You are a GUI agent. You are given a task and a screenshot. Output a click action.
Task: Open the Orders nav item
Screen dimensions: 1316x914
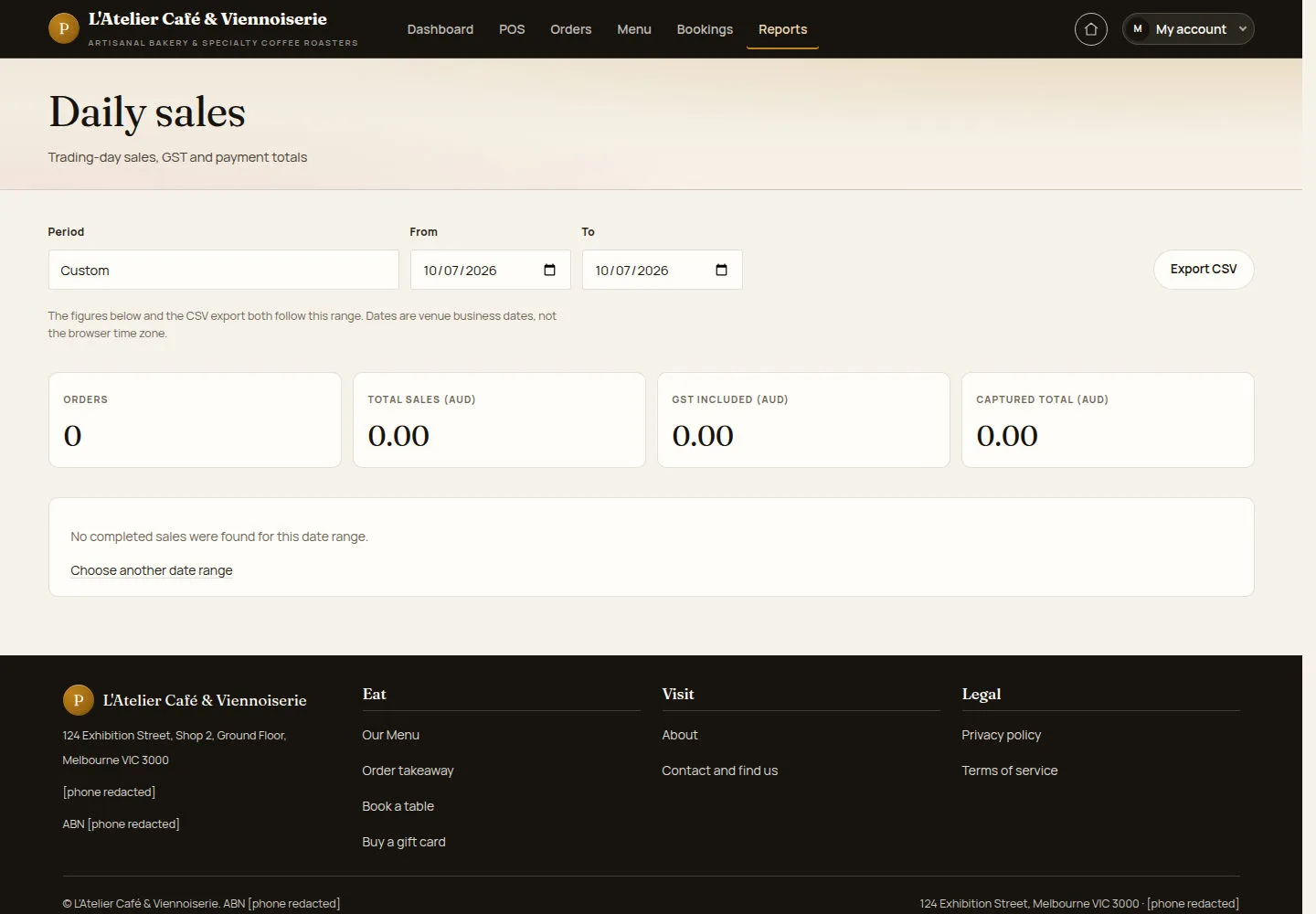point(570,29)
